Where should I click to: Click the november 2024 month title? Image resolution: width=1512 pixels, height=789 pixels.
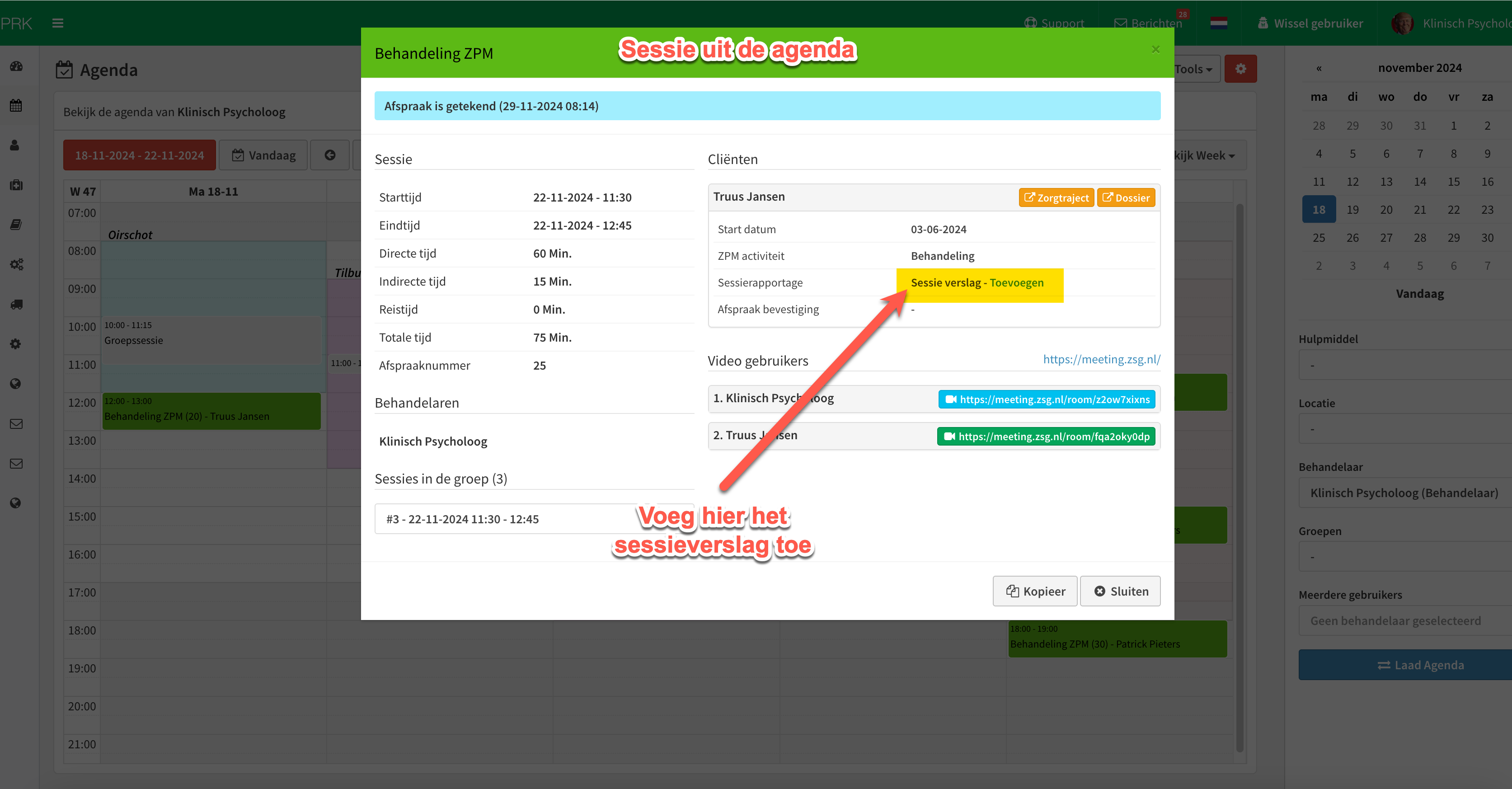click(1420, 67)
